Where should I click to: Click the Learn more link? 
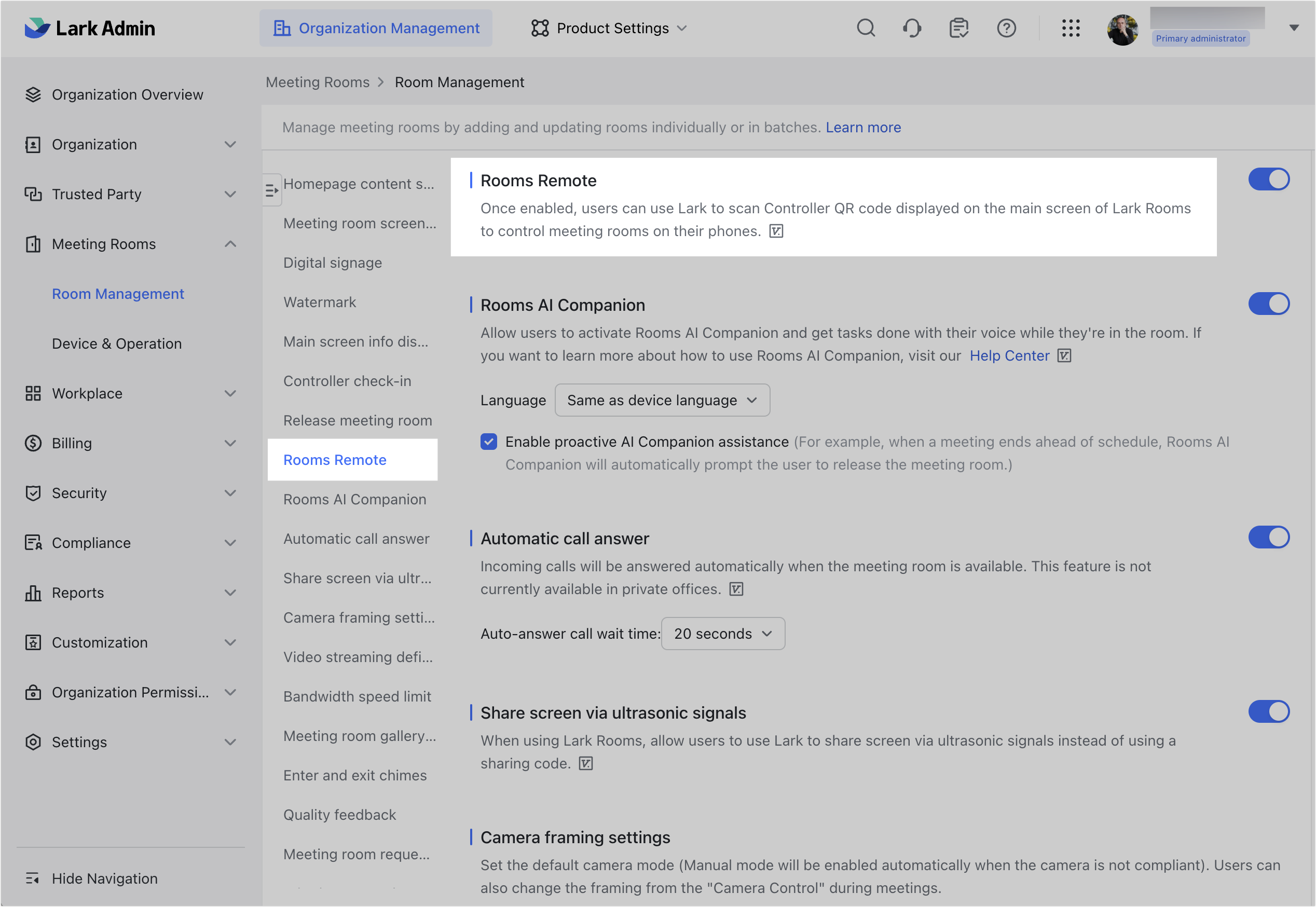pyautogui.click(x=863, y=127)
